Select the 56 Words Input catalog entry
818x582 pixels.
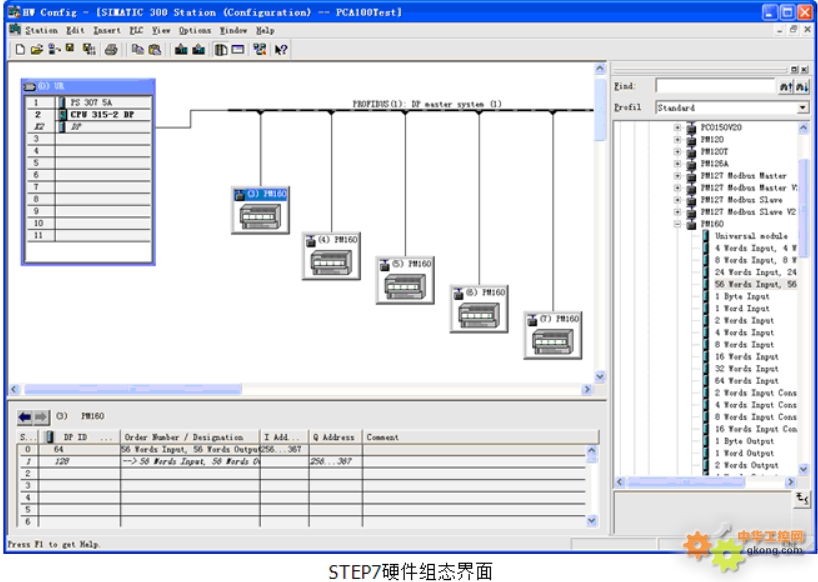pyautogui.click(x=755, y=284)
